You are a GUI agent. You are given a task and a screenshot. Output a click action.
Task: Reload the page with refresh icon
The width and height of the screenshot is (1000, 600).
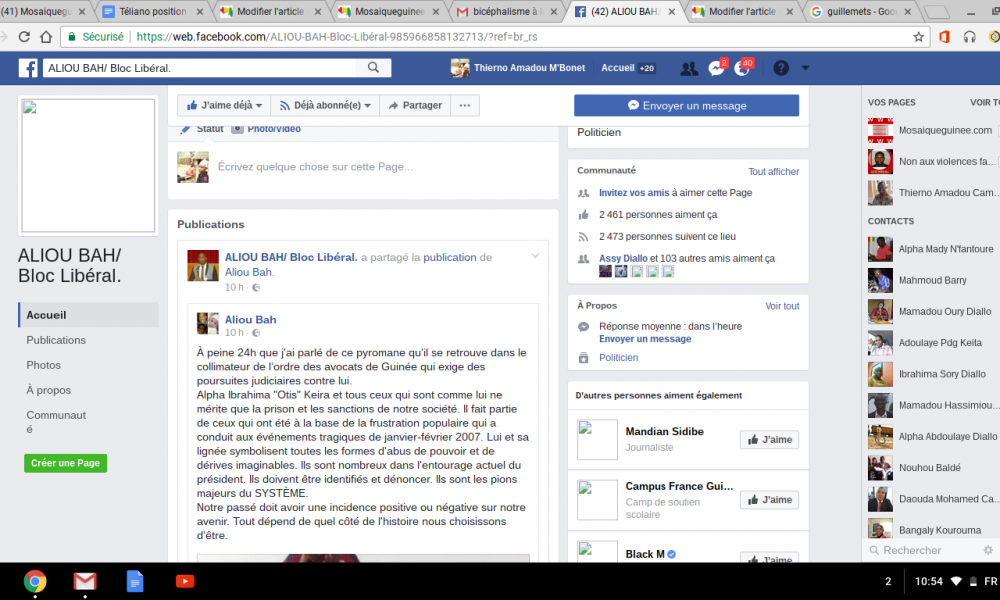24,37
